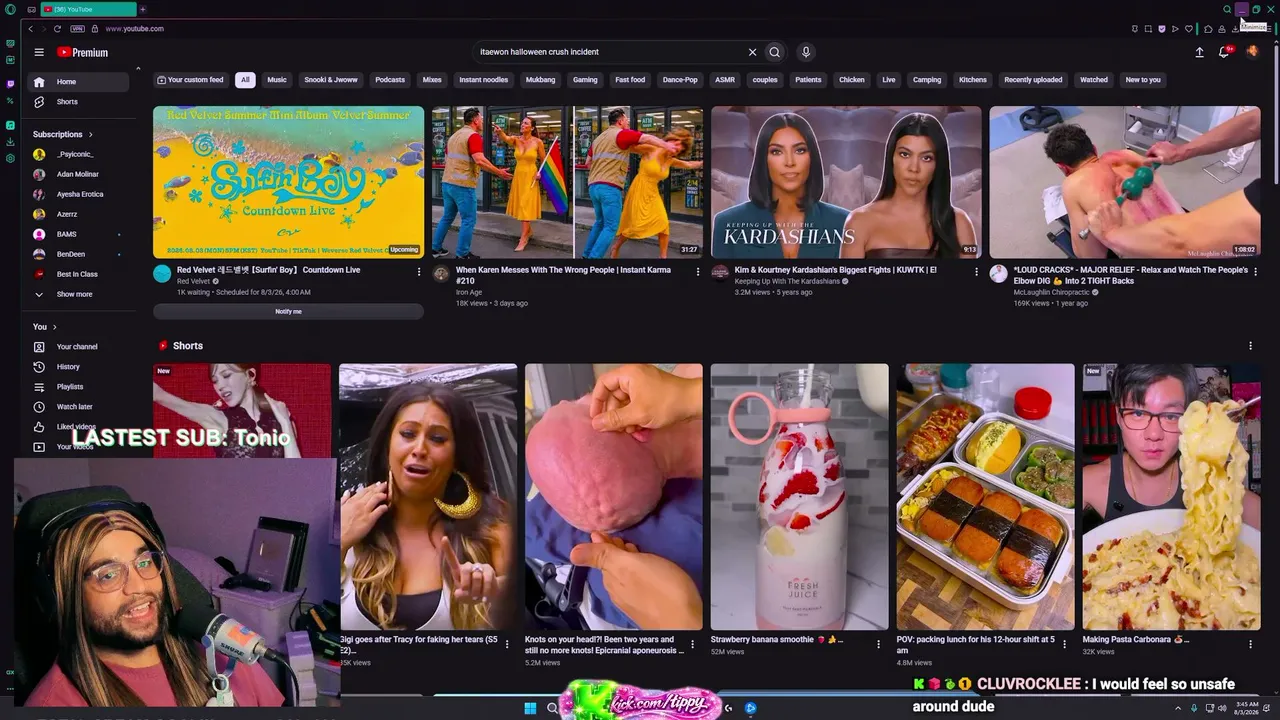Expand the You section header
Screen dimensions: 1280x720
(x=45, y=327)
